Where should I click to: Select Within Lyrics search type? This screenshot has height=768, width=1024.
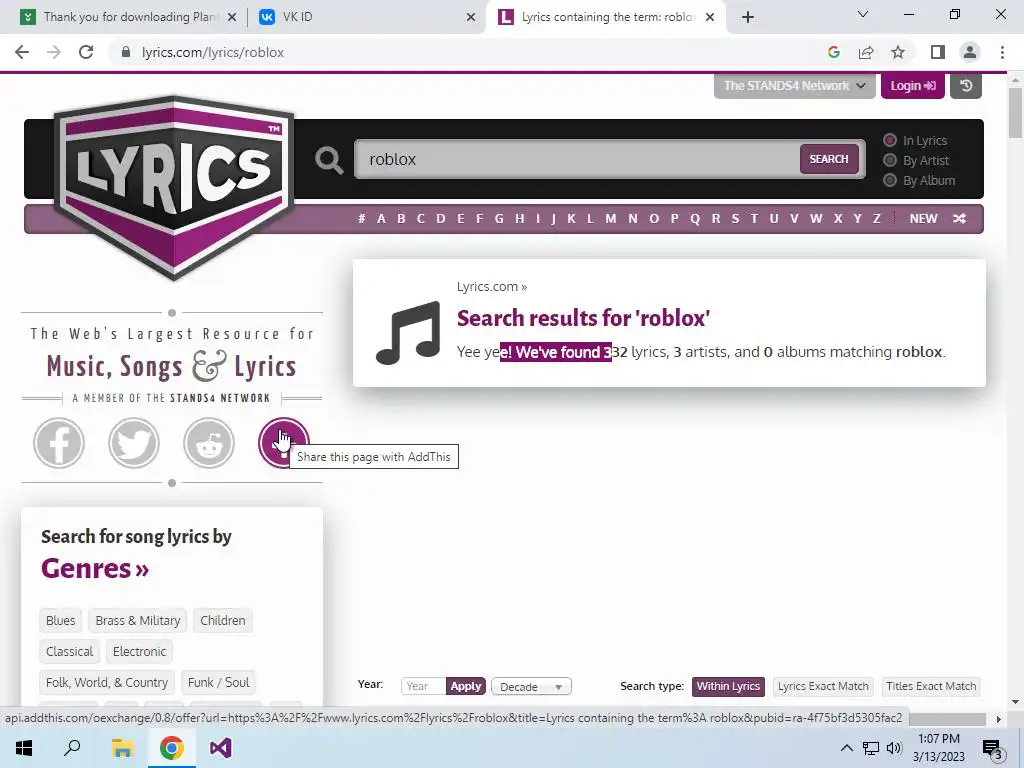[x=728, y=686]
